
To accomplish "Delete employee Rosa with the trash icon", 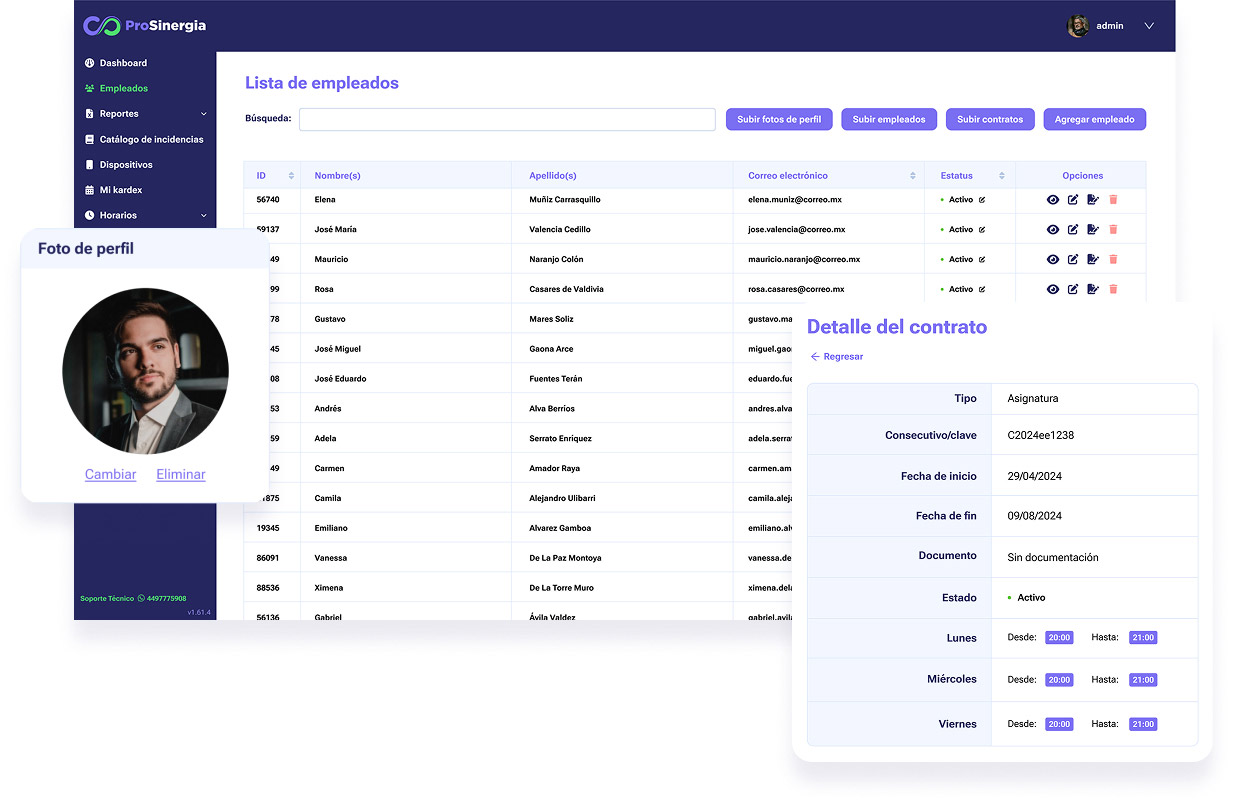I will coord(1113,289).
